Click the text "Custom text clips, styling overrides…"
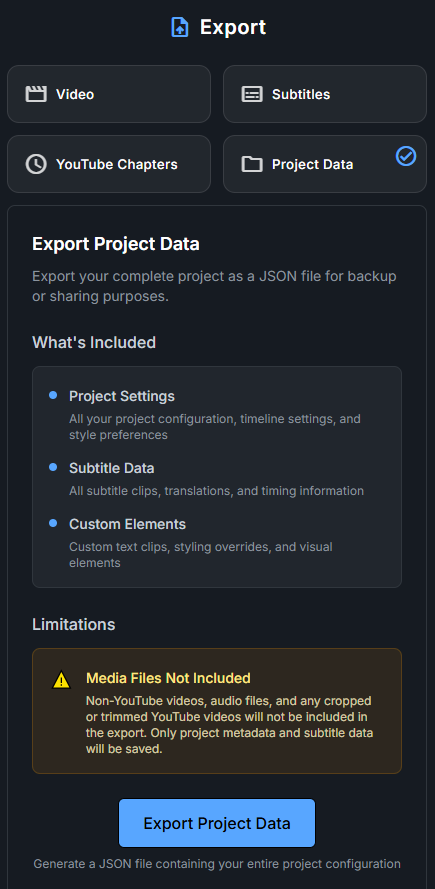Screen dimensions: 435x889 click(201, 555)
